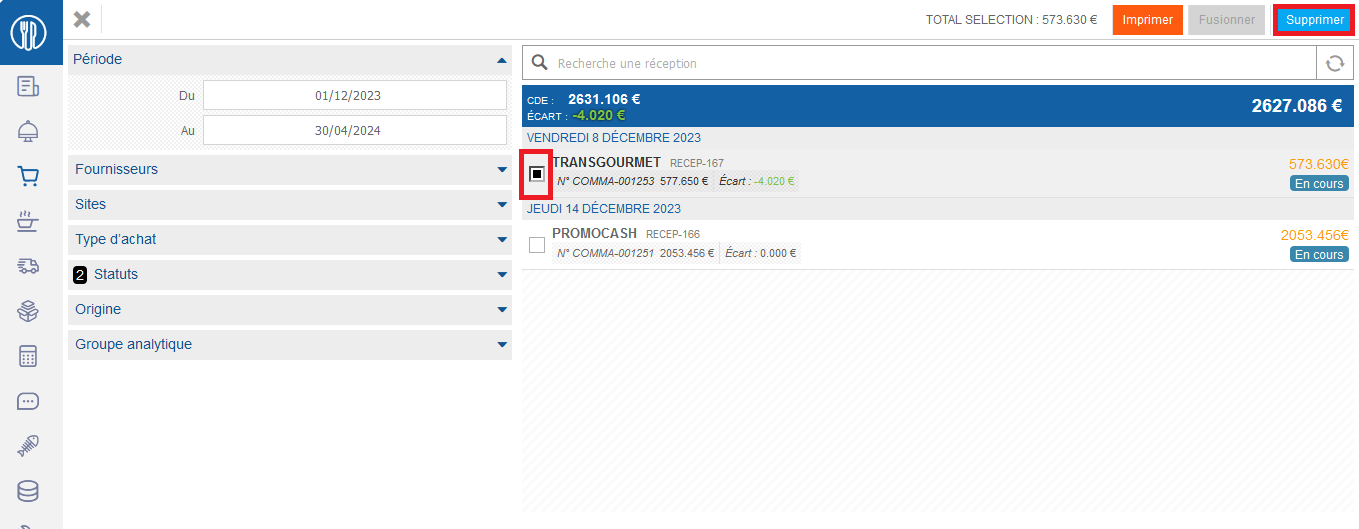
Task: Open the chat bubble sidebar icon
Action: point(28,401)
